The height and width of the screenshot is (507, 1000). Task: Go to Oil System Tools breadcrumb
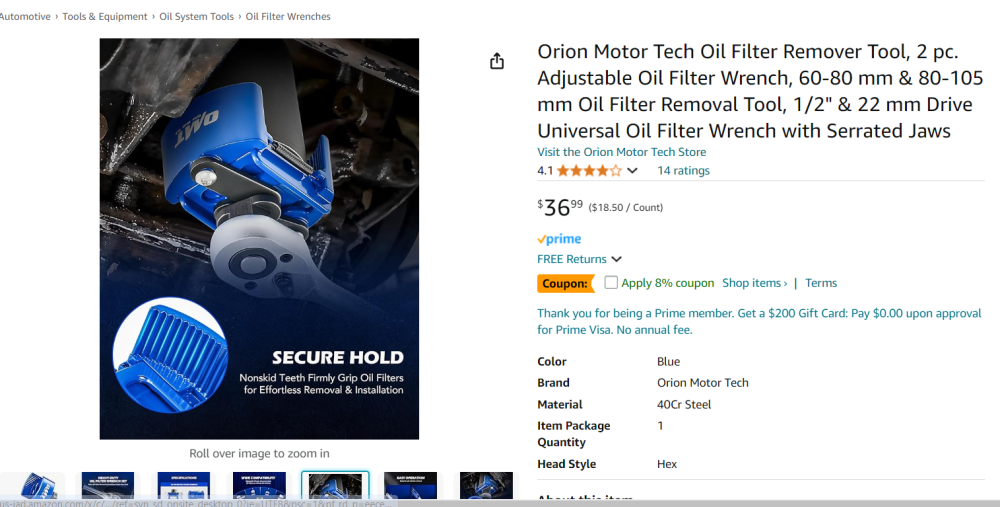(x=196, y=17)
